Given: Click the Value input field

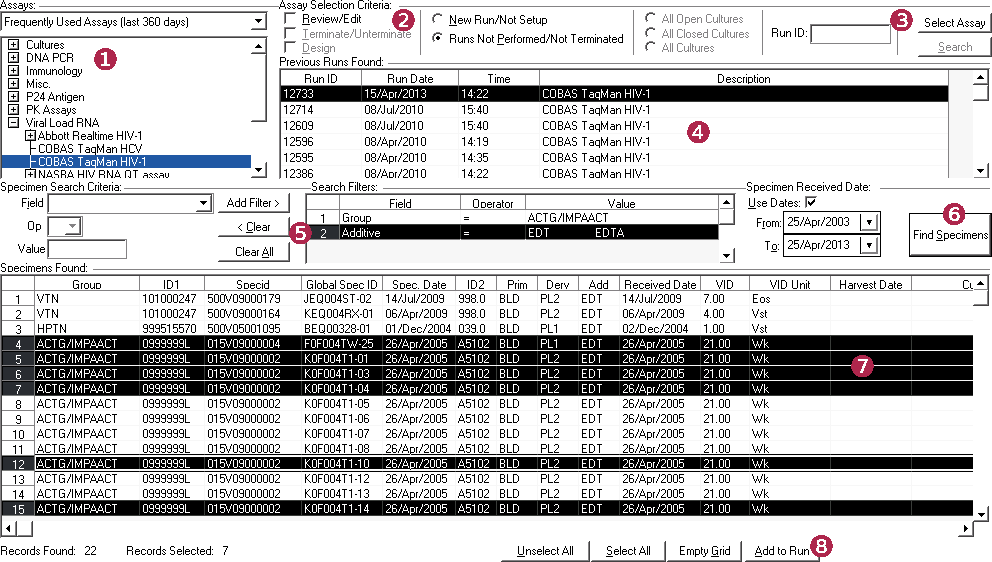Looking at the screenshot, I should point(87,249).
